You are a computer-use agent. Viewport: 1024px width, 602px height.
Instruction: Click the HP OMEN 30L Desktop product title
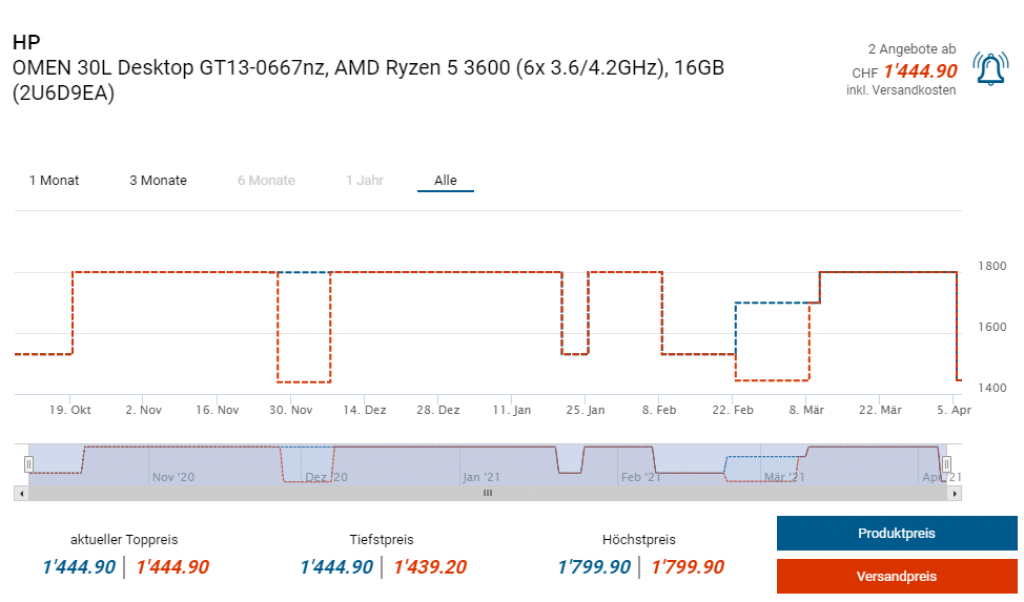pyautogui.click(x=368, y=68)
